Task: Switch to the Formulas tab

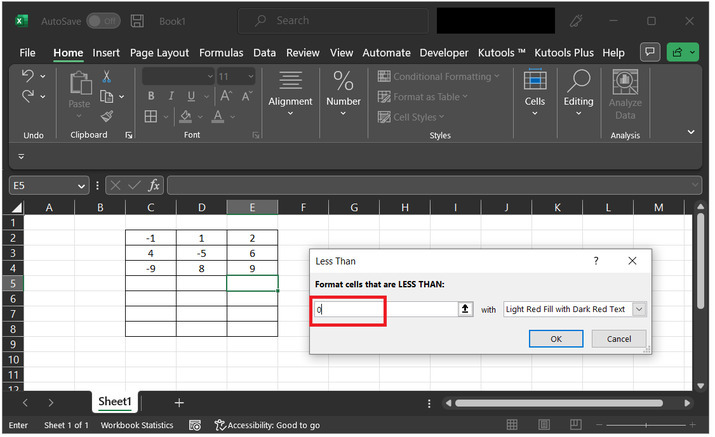Action: click(221, 53)
